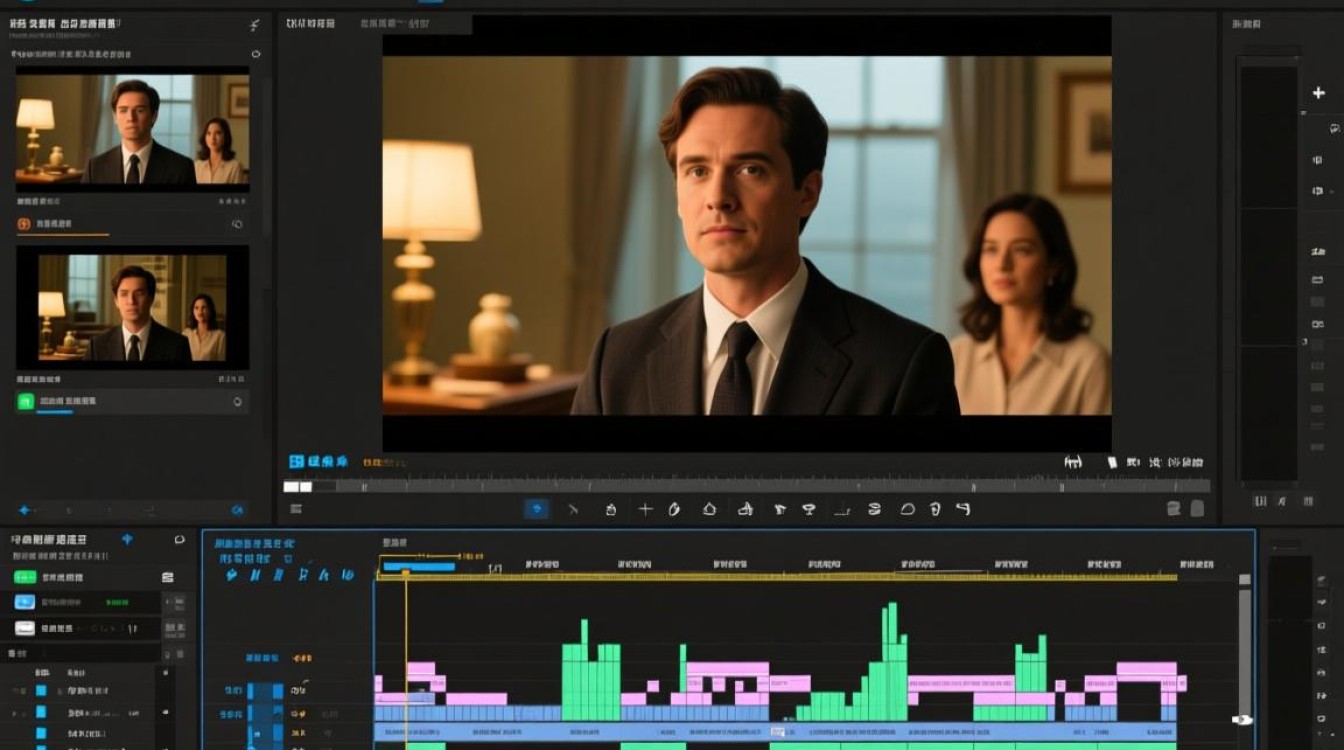Open the top video thumbnail in the media panel
This screenshot has width=1344, height=750.
click(132, 129)
